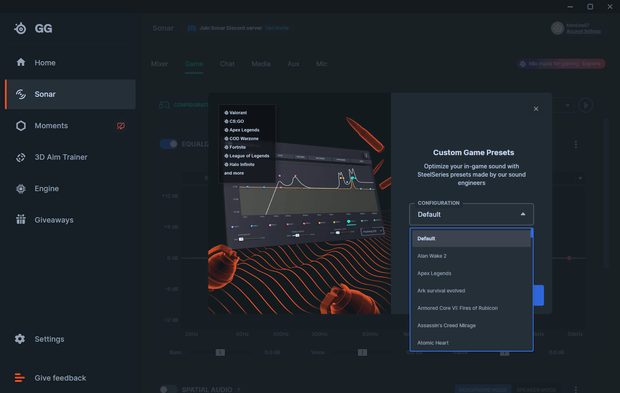Close the Custom Game Presets dialog
Screen dimensions: 620x393
pyautogui.click(x=536, y=109)
